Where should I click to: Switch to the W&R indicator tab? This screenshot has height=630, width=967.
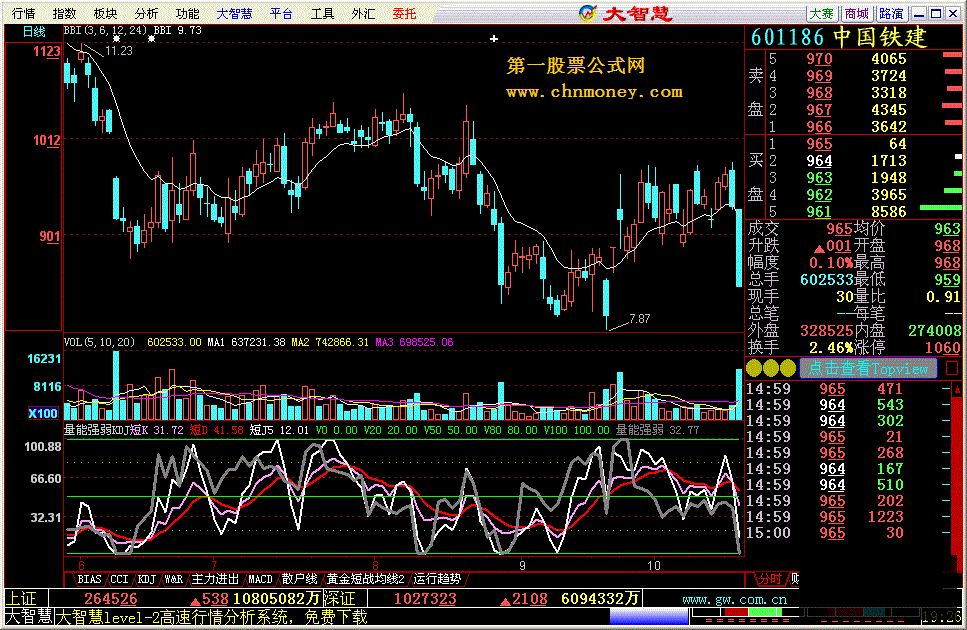(173, 579)
